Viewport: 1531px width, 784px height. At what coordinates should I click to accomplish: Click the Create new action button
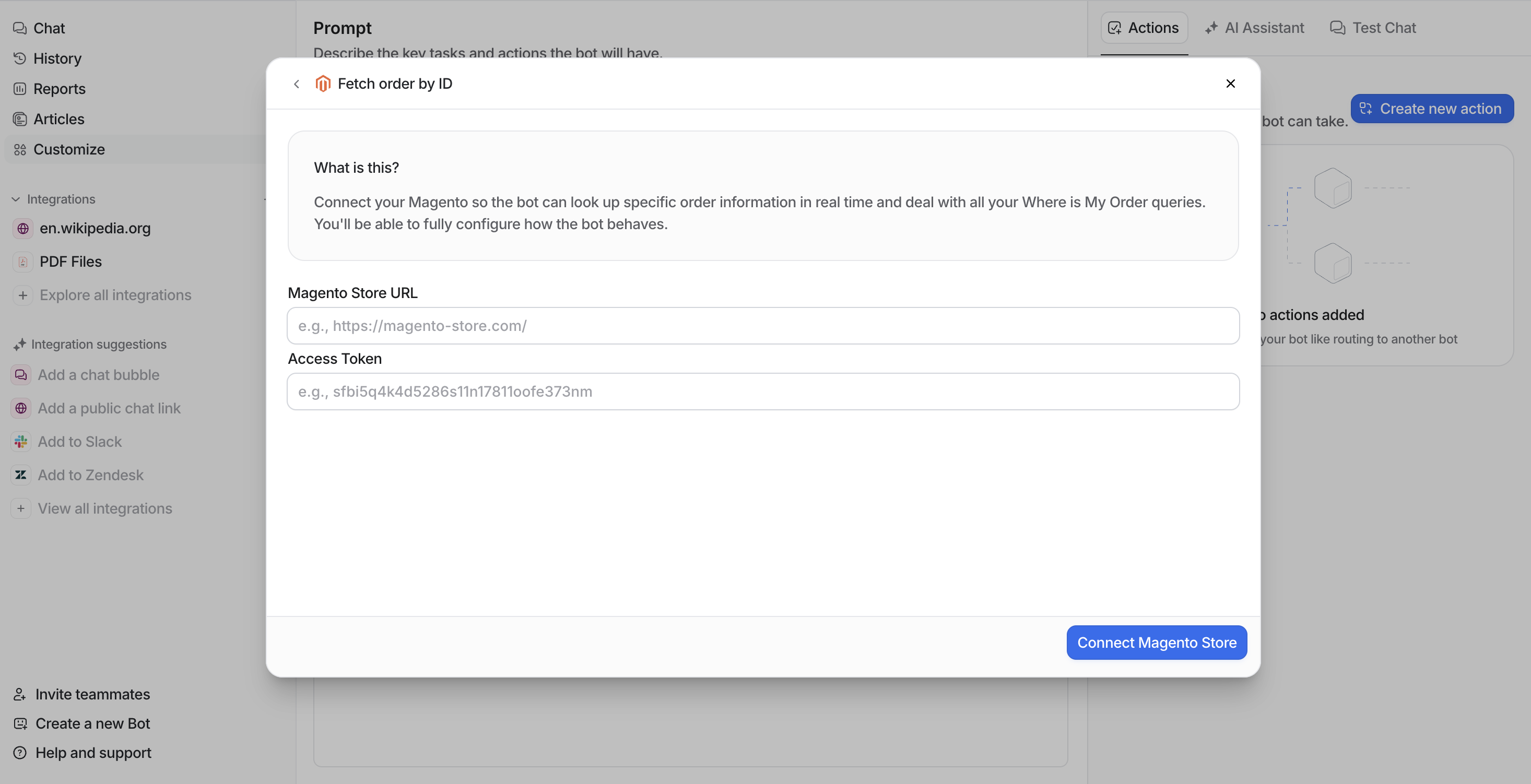click(1431, 109)
